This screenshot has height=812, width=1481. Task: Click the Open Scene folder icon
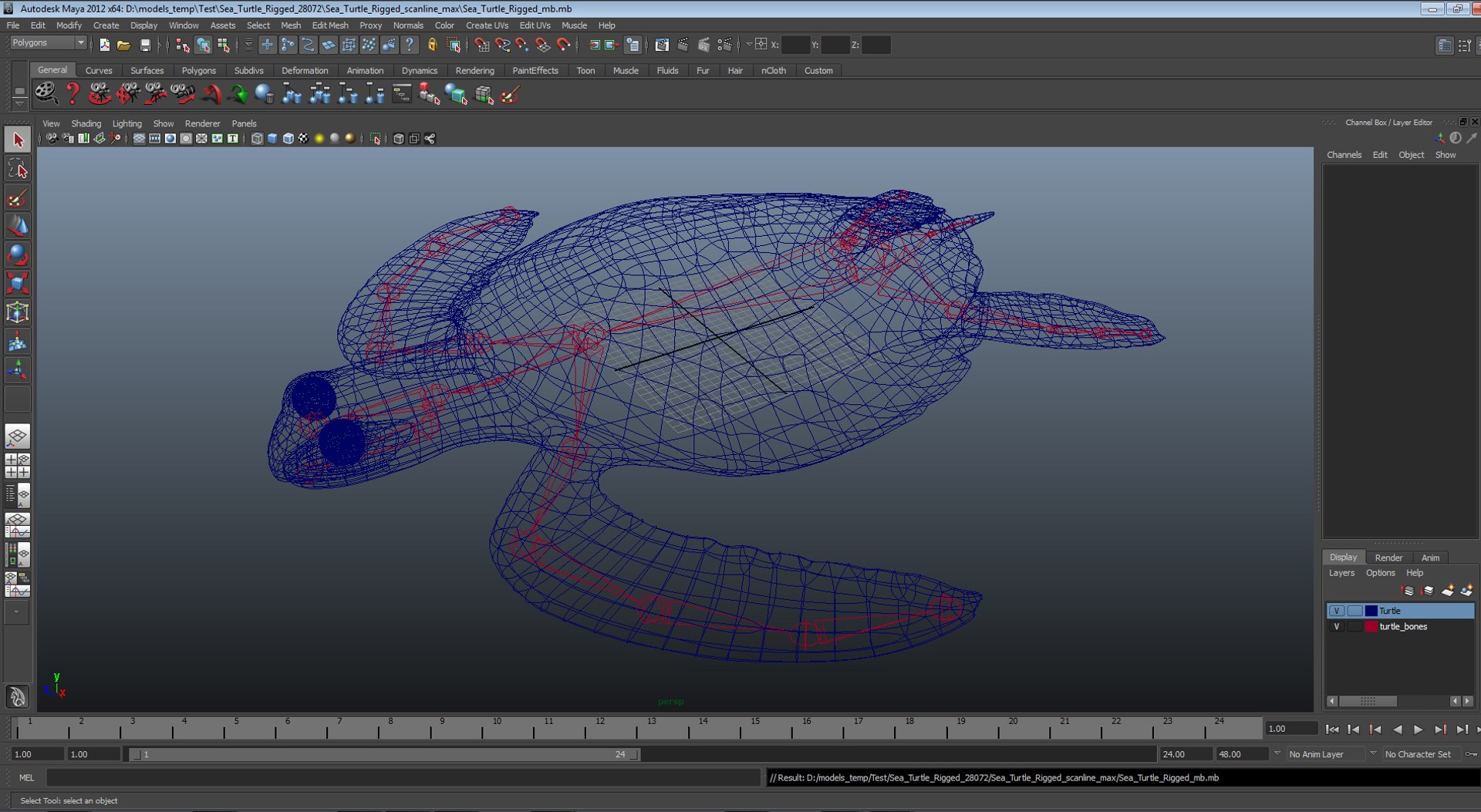[x=123, y=45]
